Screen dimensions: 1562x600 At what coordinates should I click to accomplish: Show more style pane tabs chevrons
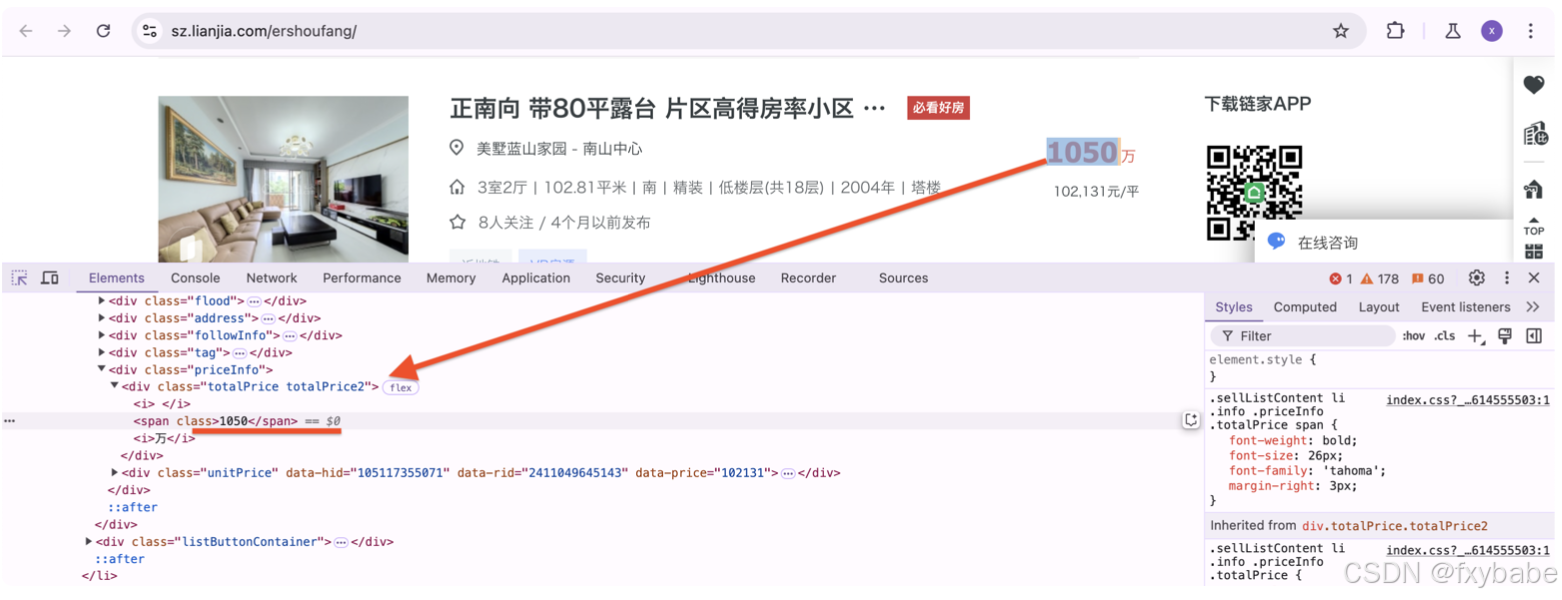click(1532, 307)
